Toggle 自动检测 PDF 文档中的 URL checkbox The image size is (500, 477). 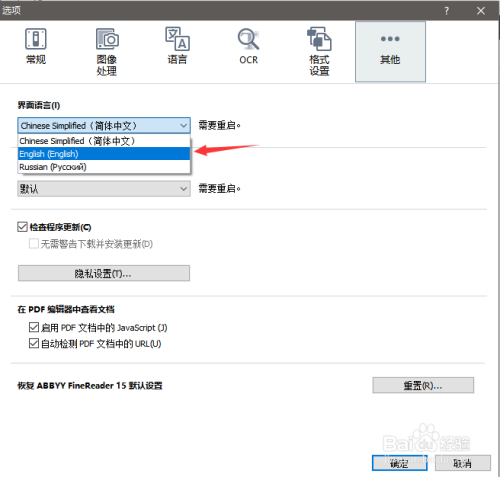(x=34, y=343)
